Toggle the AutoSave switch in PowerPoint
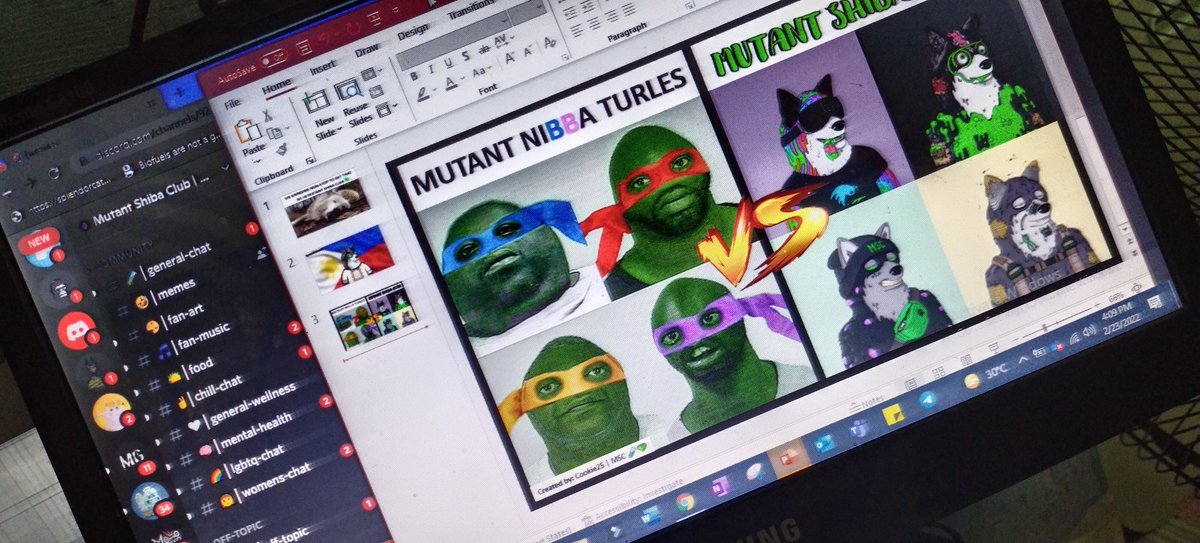 coord(275,58)
